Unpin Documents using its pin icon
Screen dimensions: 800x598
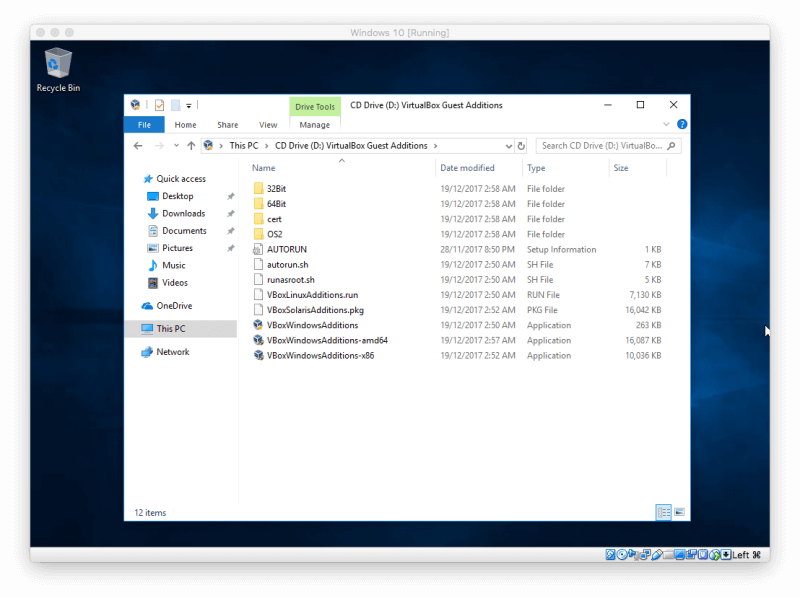231,231
